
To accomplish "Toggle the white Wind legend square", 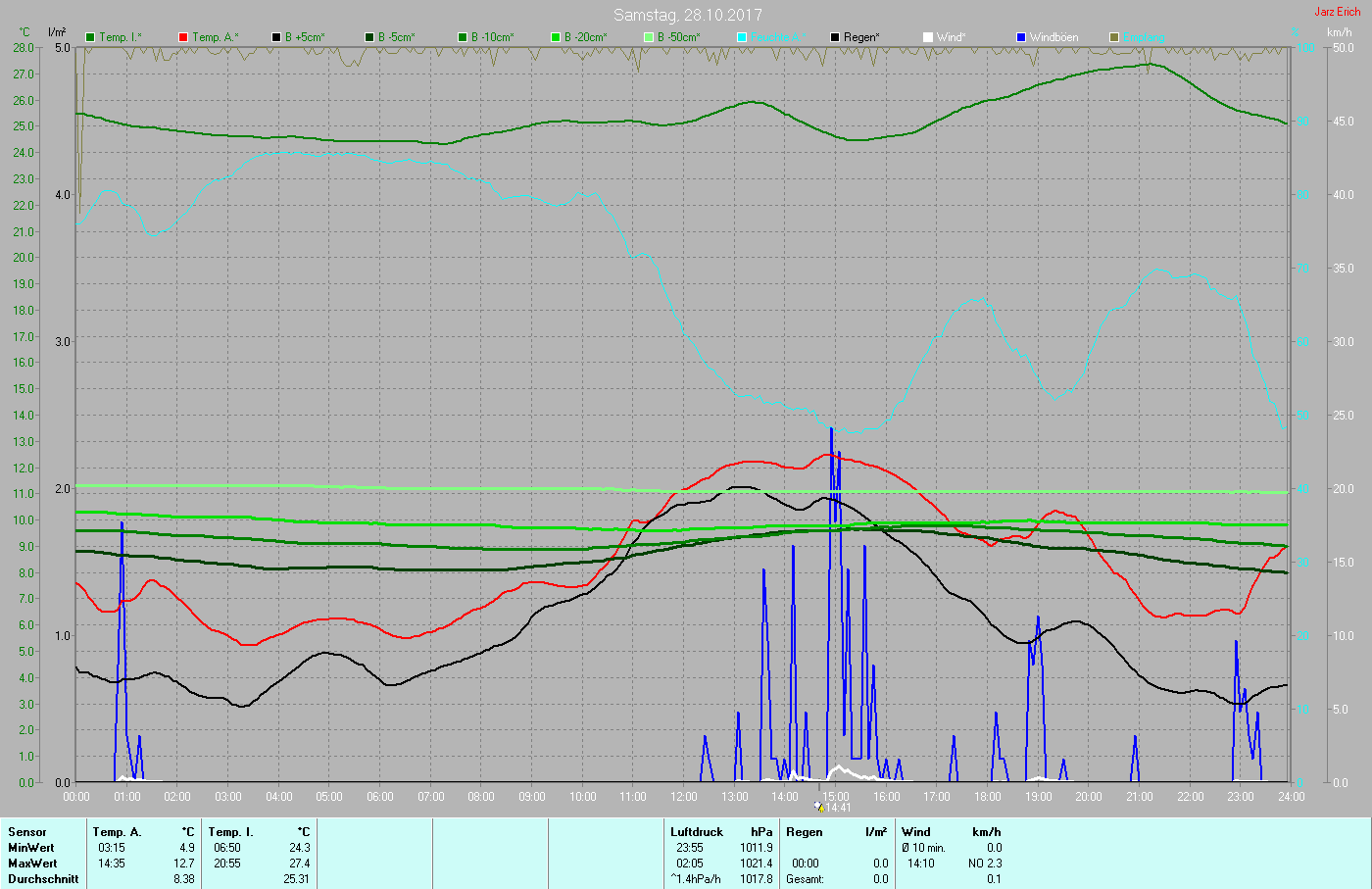I will click(928, 37).
